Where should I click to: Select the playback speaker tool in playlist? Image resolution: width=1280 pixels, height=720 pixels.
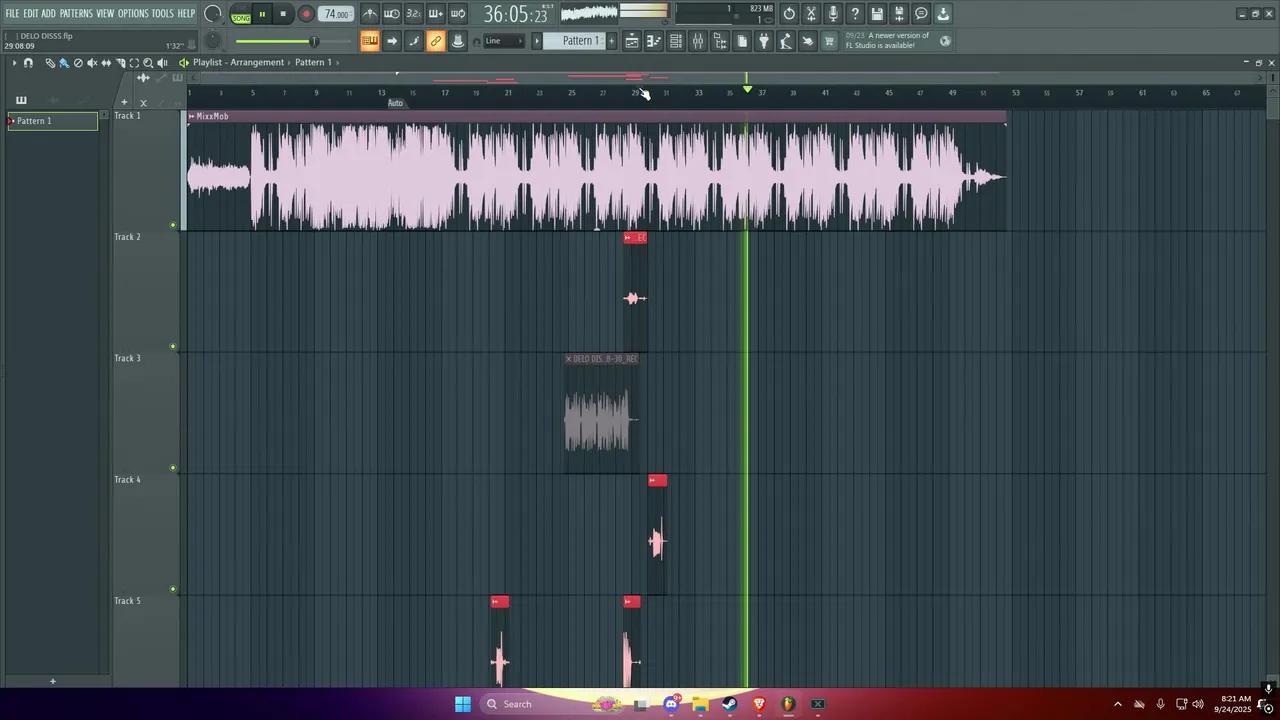pos(162,63)
